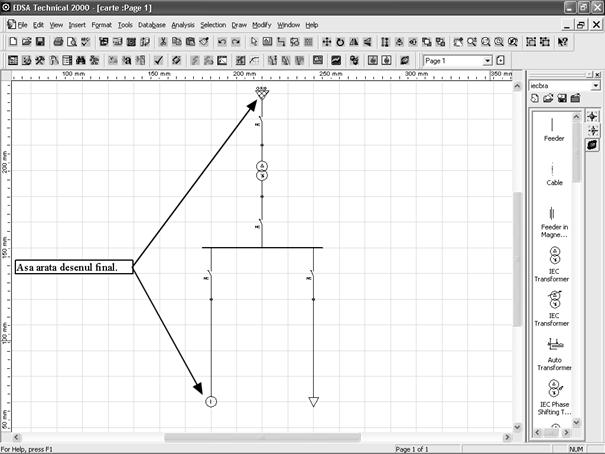605x454 pixels.
Task: Open the Draw menu
Action: click(239, 24)
